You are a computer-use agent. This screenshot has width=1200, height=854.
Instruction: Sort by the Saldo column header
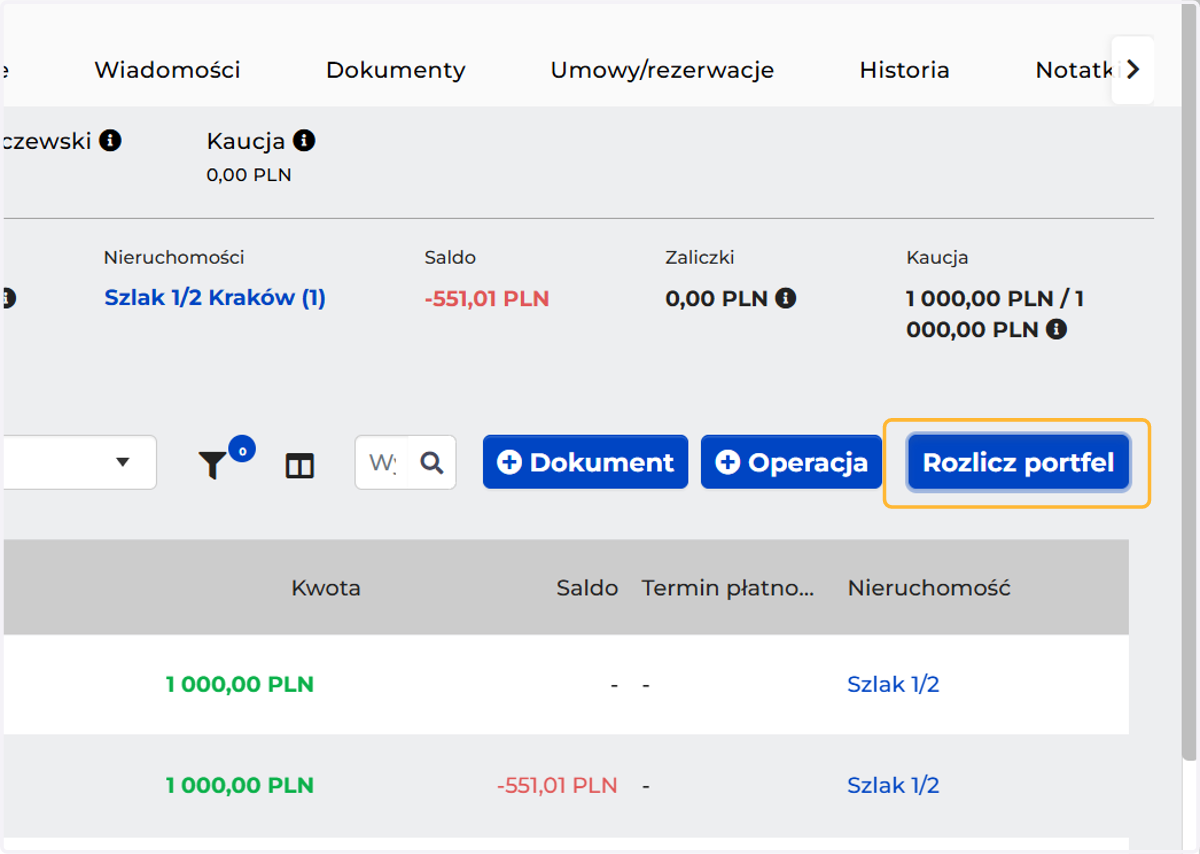pyautogui.click(x=587, y=588)
